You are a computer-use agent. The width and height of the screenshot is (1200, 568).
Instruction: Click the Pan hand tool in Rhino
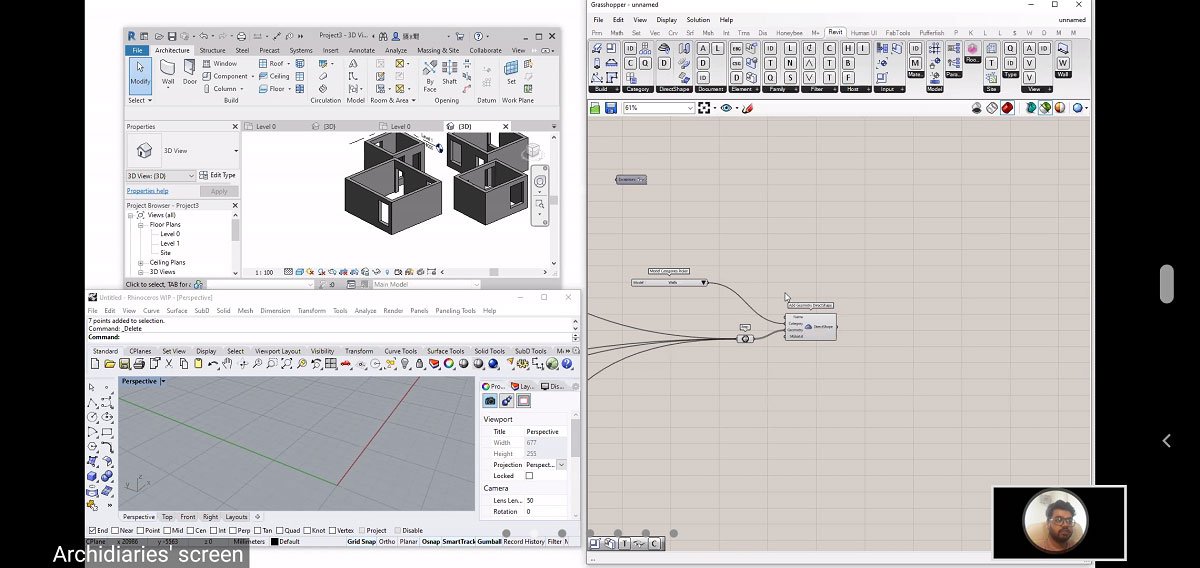229,364
